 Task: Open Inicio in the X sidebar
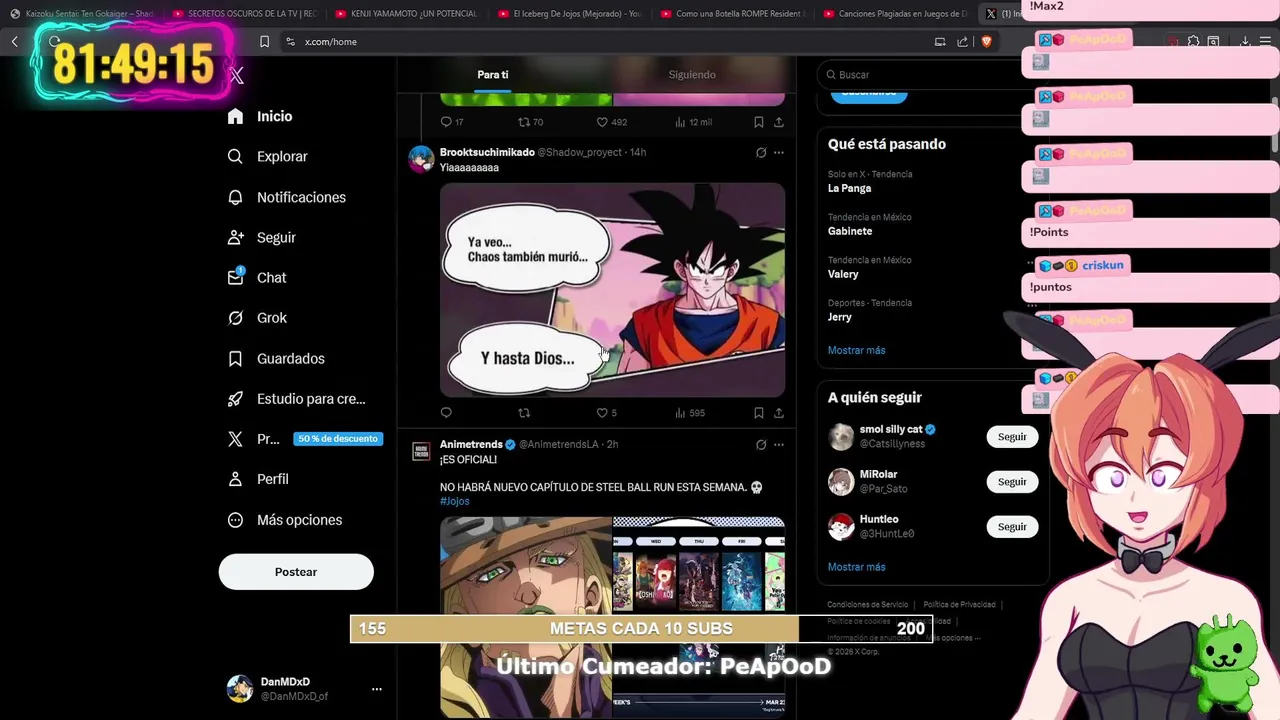click(x=260, y=116)
